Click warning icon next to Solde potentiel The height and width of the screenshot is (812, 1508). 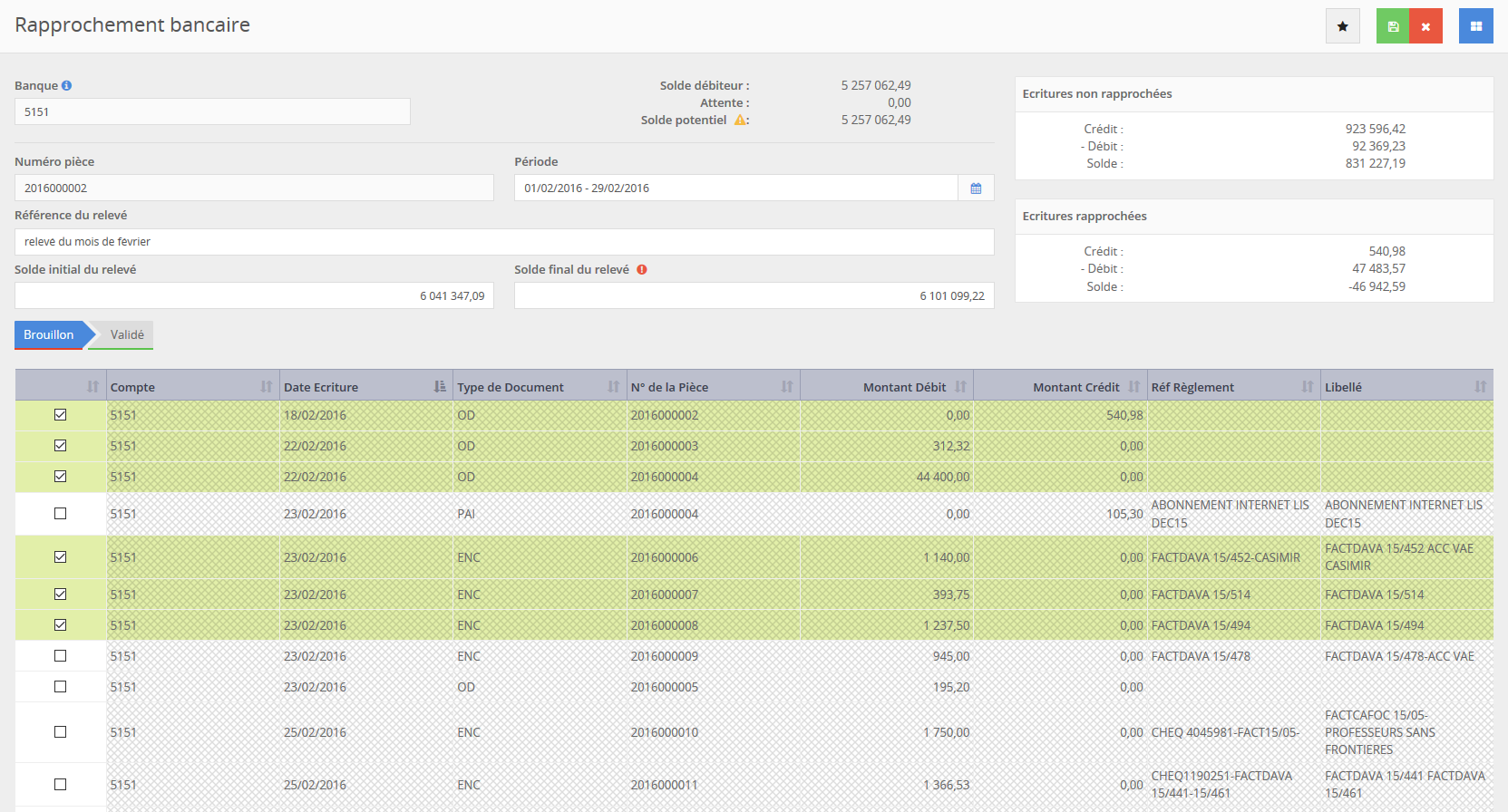tap(740, 121)
